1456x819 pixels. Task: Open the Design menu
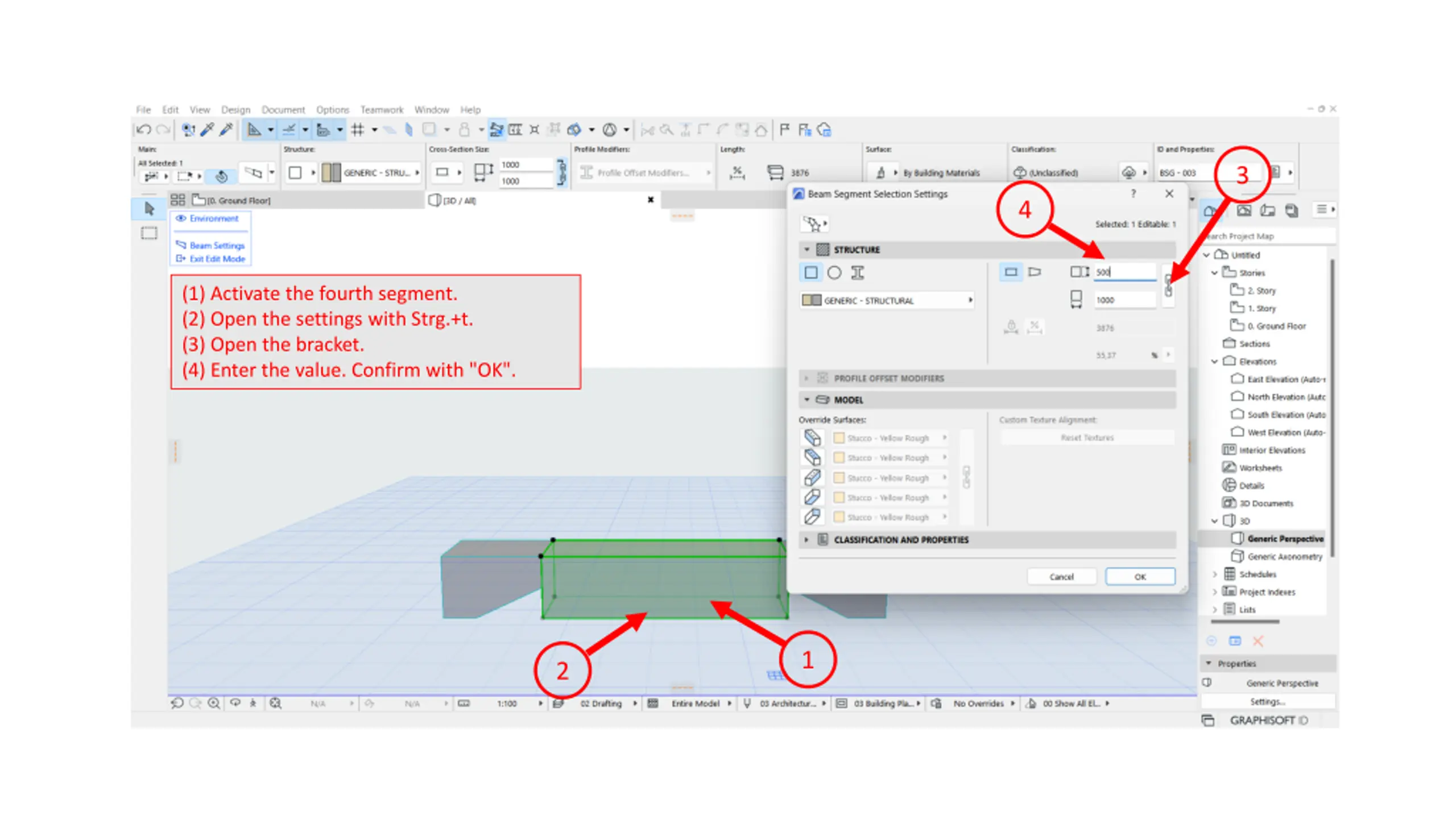235,110
